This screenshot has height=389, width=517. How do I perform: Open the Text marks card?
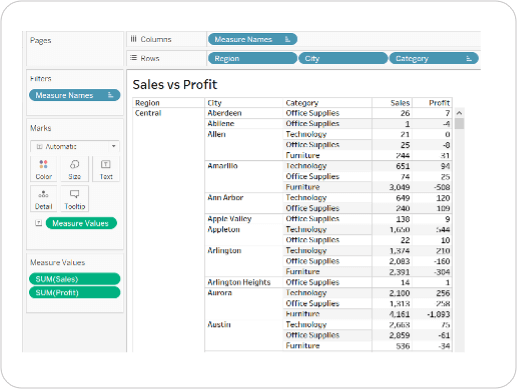[x=106, y=169]
